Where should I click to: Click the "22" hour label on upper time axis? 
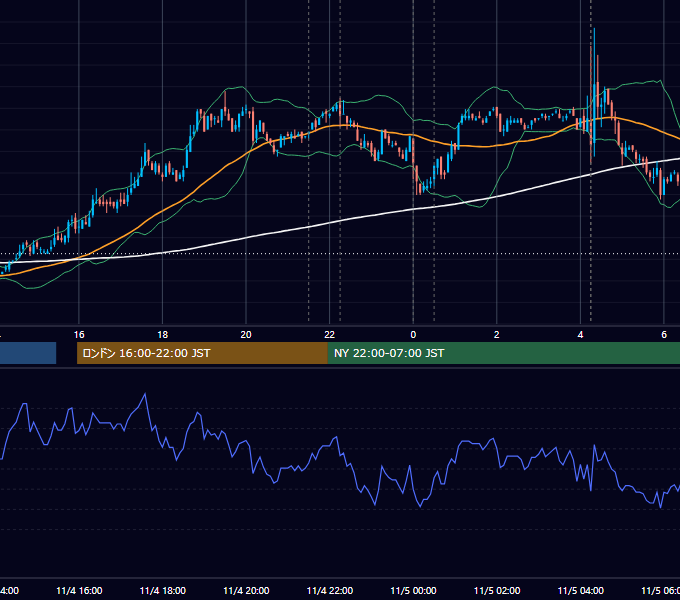330,335
